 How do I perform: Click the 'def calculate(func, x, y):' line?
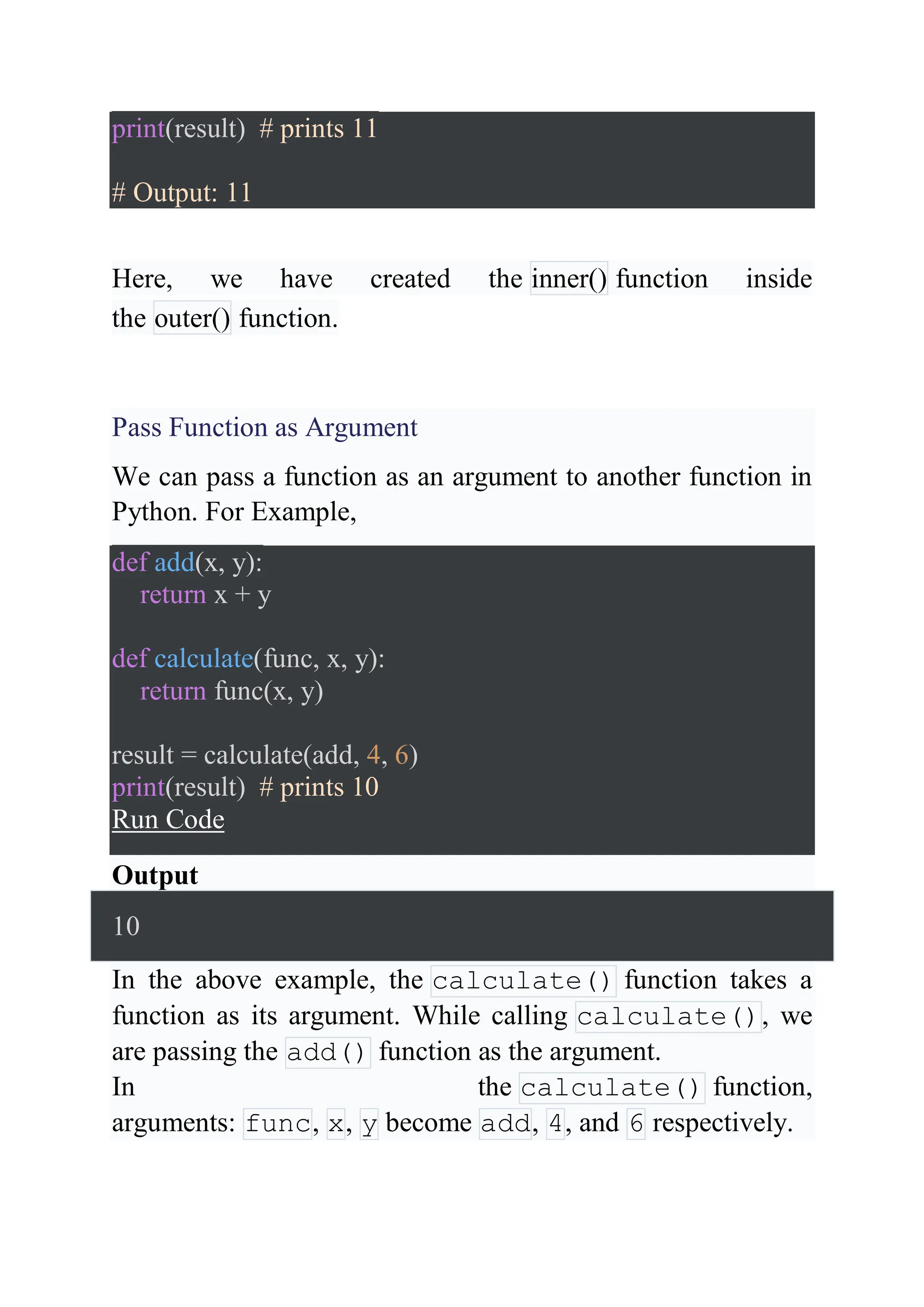[x=248, y=659]
